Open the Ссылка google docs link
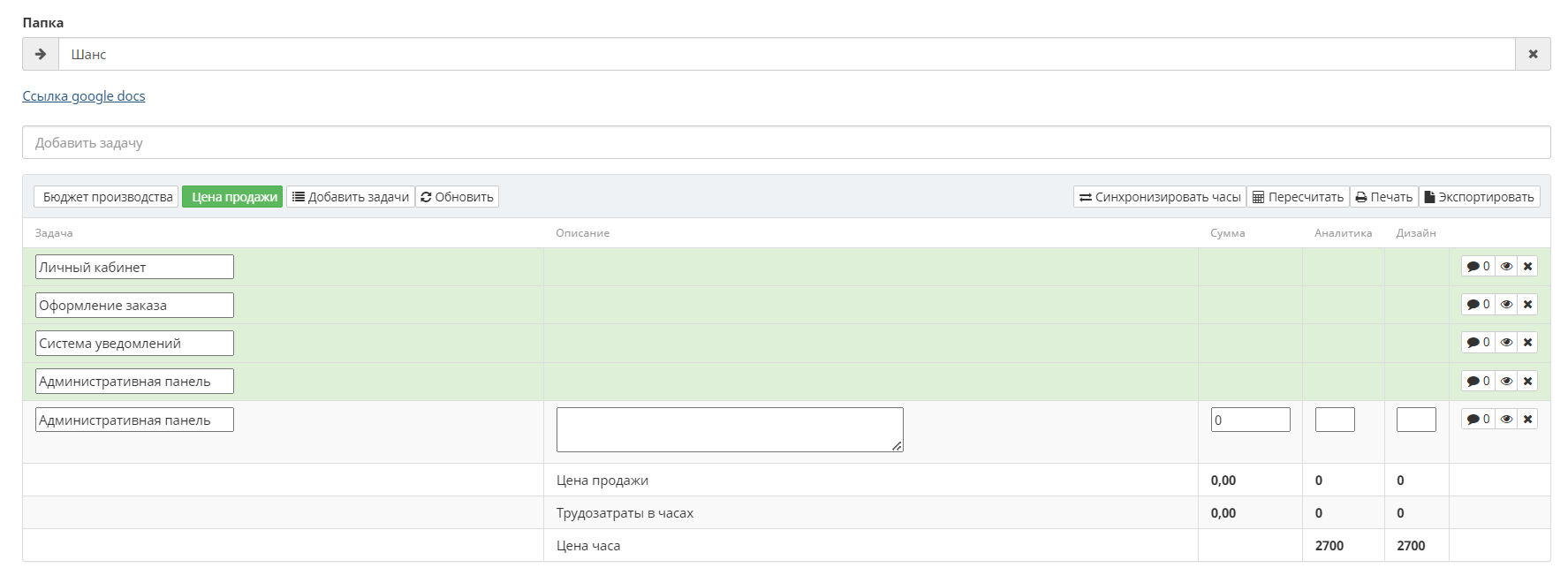 84,96
